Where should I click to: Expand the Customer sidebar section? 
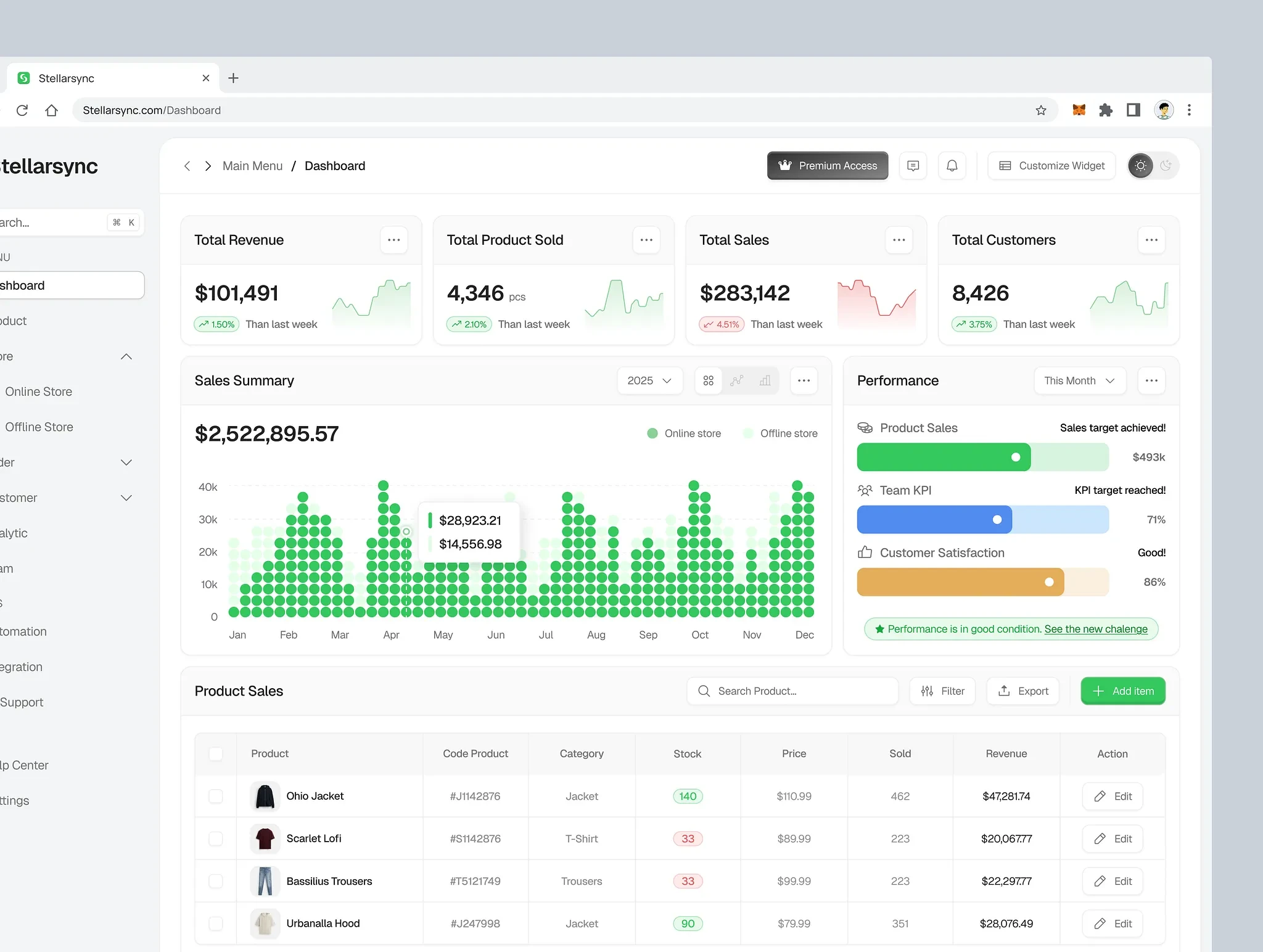coord(126,498)
